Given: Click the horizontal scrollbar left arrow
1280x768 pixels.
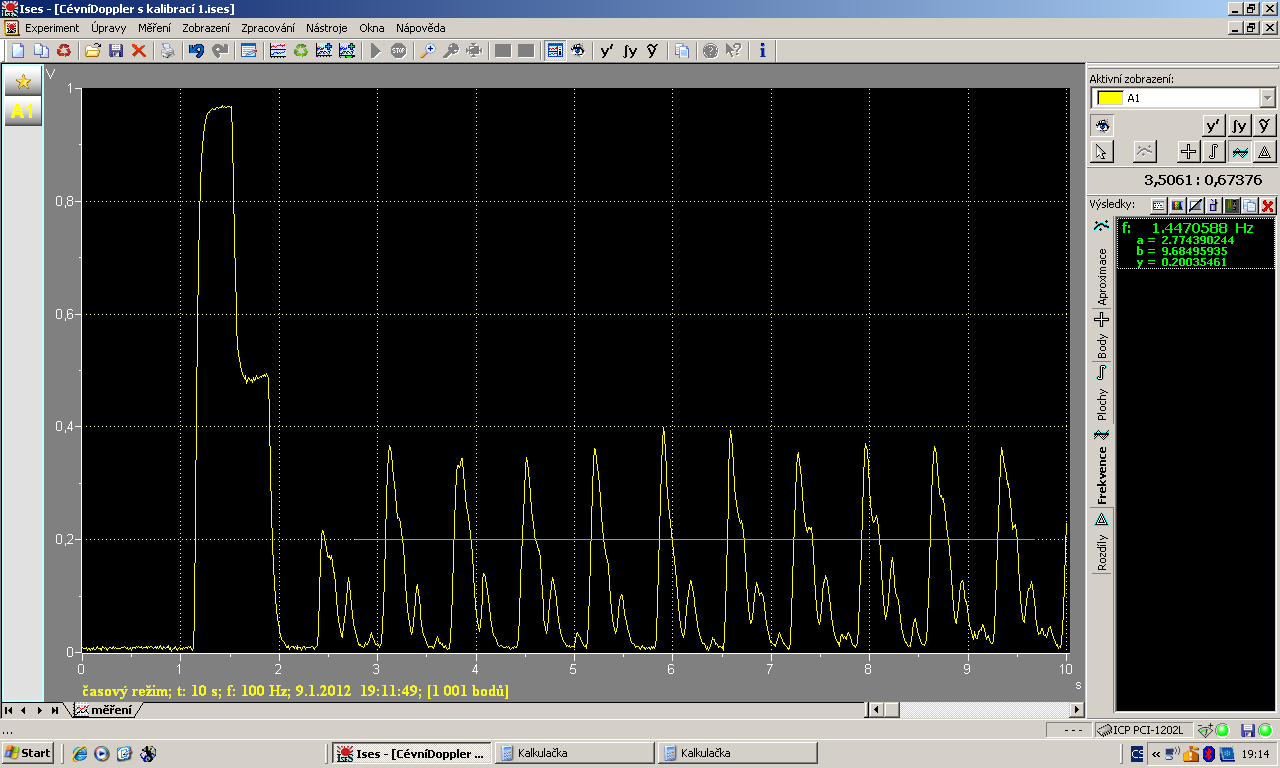Looking at the screenshot, I should click(x=876, y=710).
